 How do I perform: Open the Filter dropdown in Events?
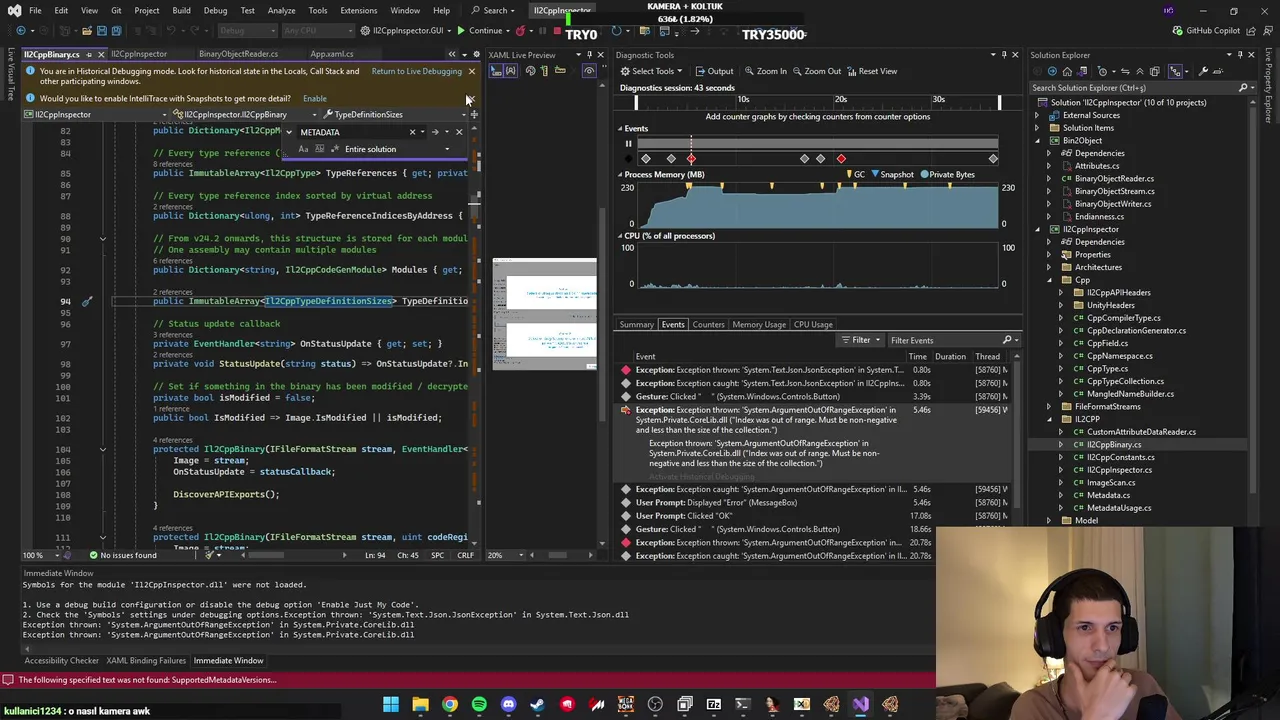[x=861, y=340]
